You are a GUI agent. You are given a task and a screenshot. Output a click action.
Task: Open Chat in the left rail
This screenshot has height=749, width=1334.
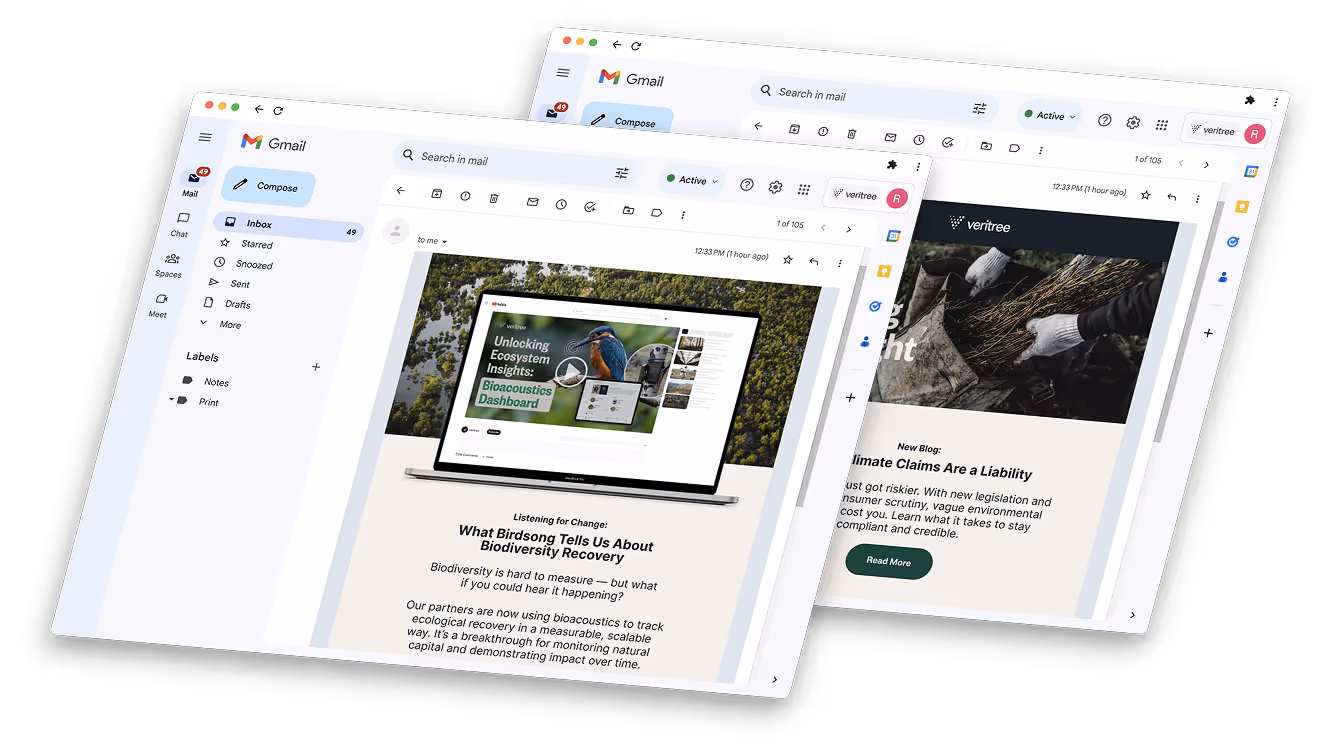tap(181, 224)
